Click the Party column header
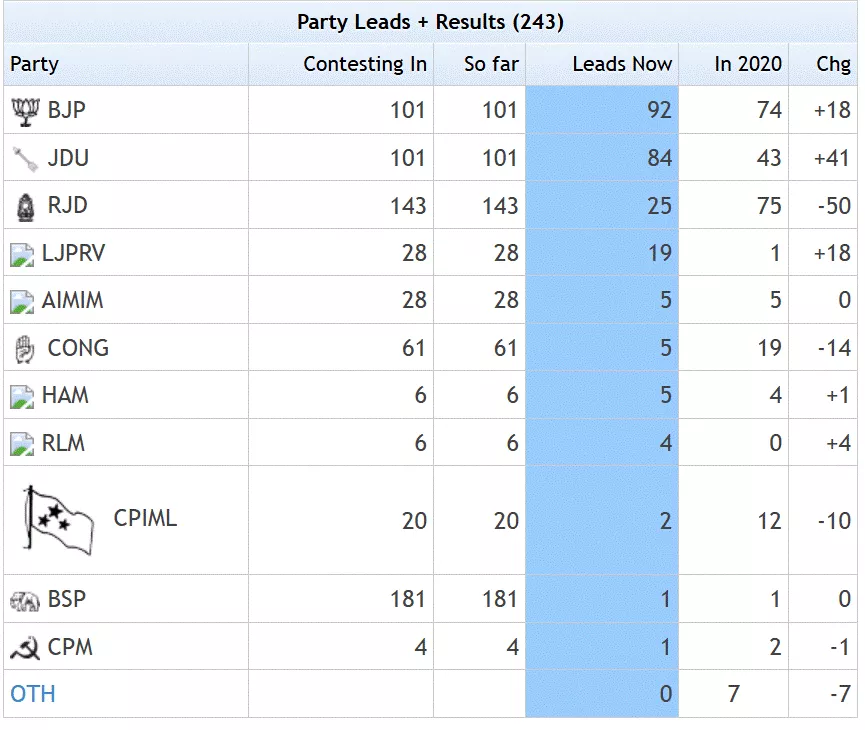The width and height of the screenshot is (865, 730). [35, 64]
